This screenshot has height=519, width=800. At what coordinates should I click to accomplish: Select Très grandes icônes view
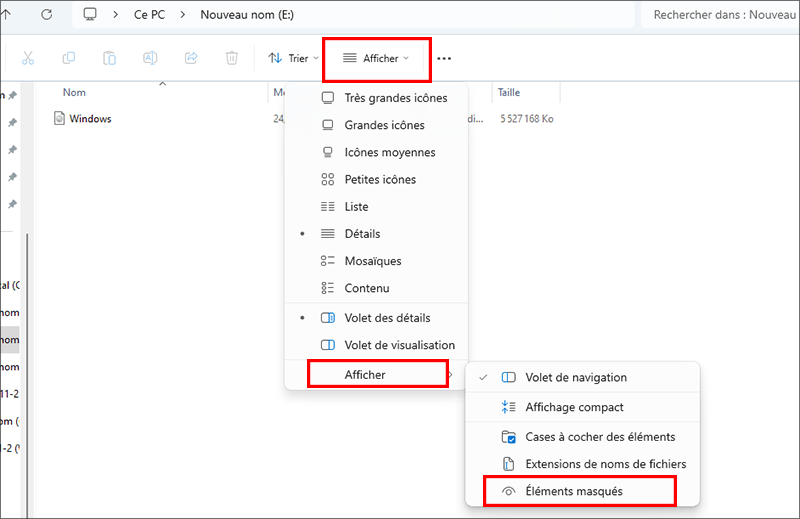pyautogui.click(x=395, y=98)
